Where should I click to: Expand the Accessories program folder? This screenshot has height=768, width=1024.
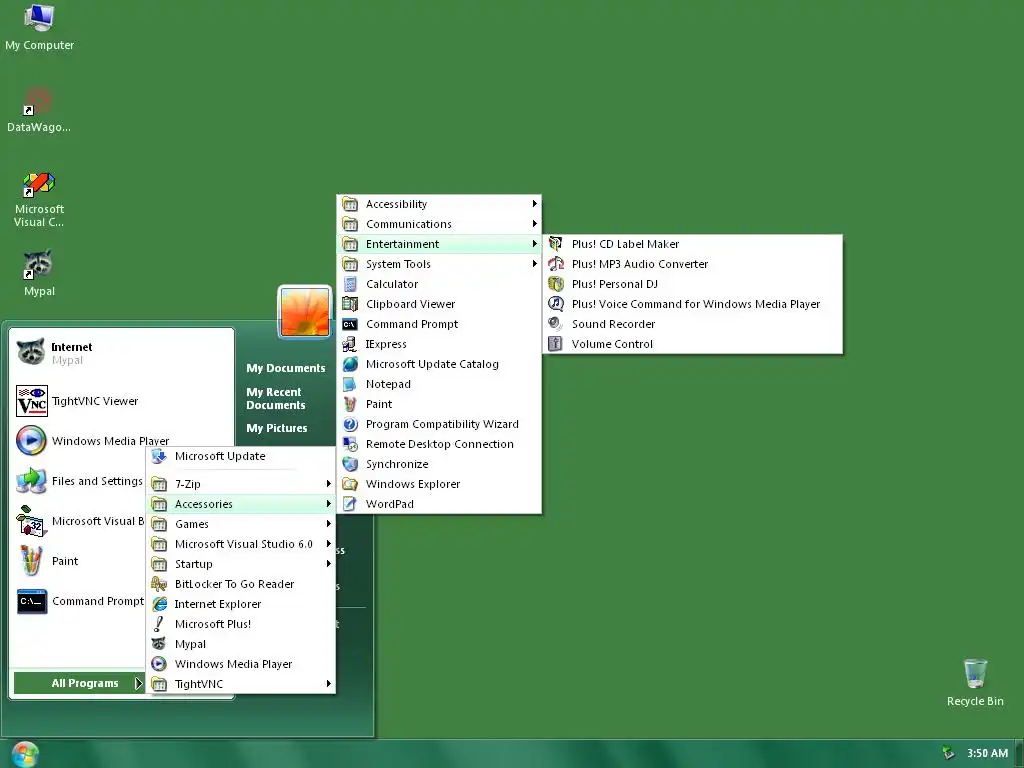click(x=240, y=504)
